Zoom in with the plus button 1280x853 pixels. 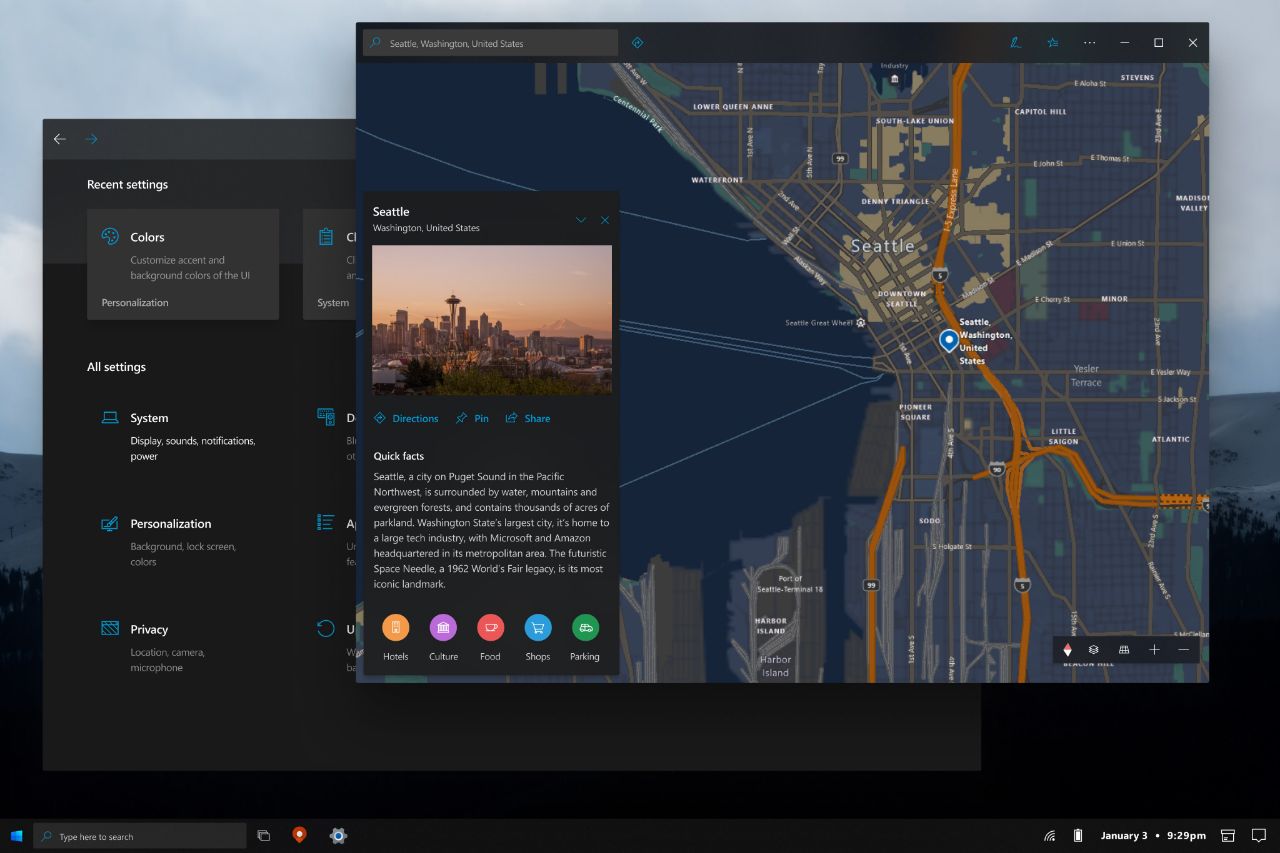coord(1154,649)
